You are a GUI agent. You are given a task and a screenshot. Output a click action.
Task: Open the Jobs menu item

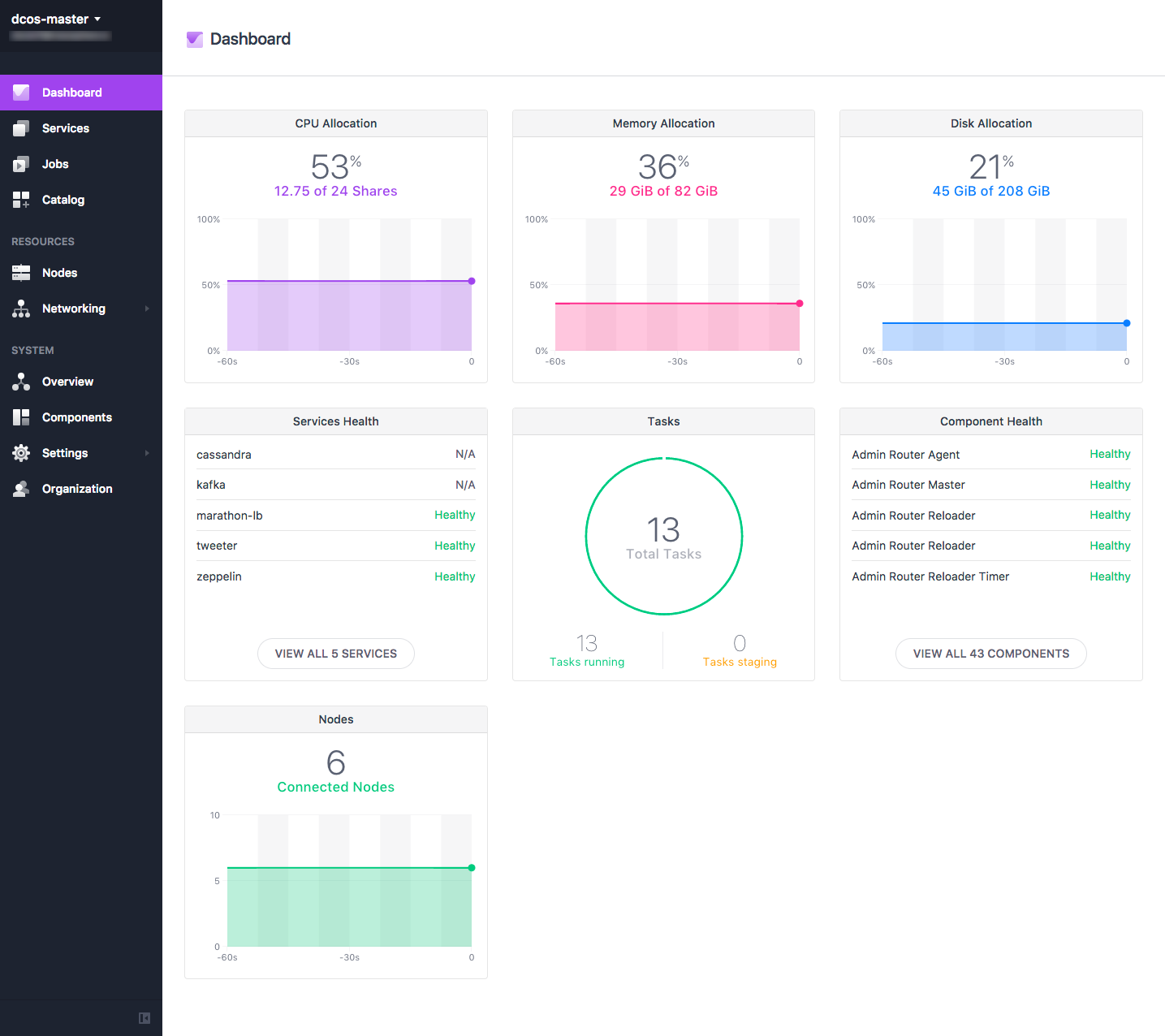coord(81,164)
